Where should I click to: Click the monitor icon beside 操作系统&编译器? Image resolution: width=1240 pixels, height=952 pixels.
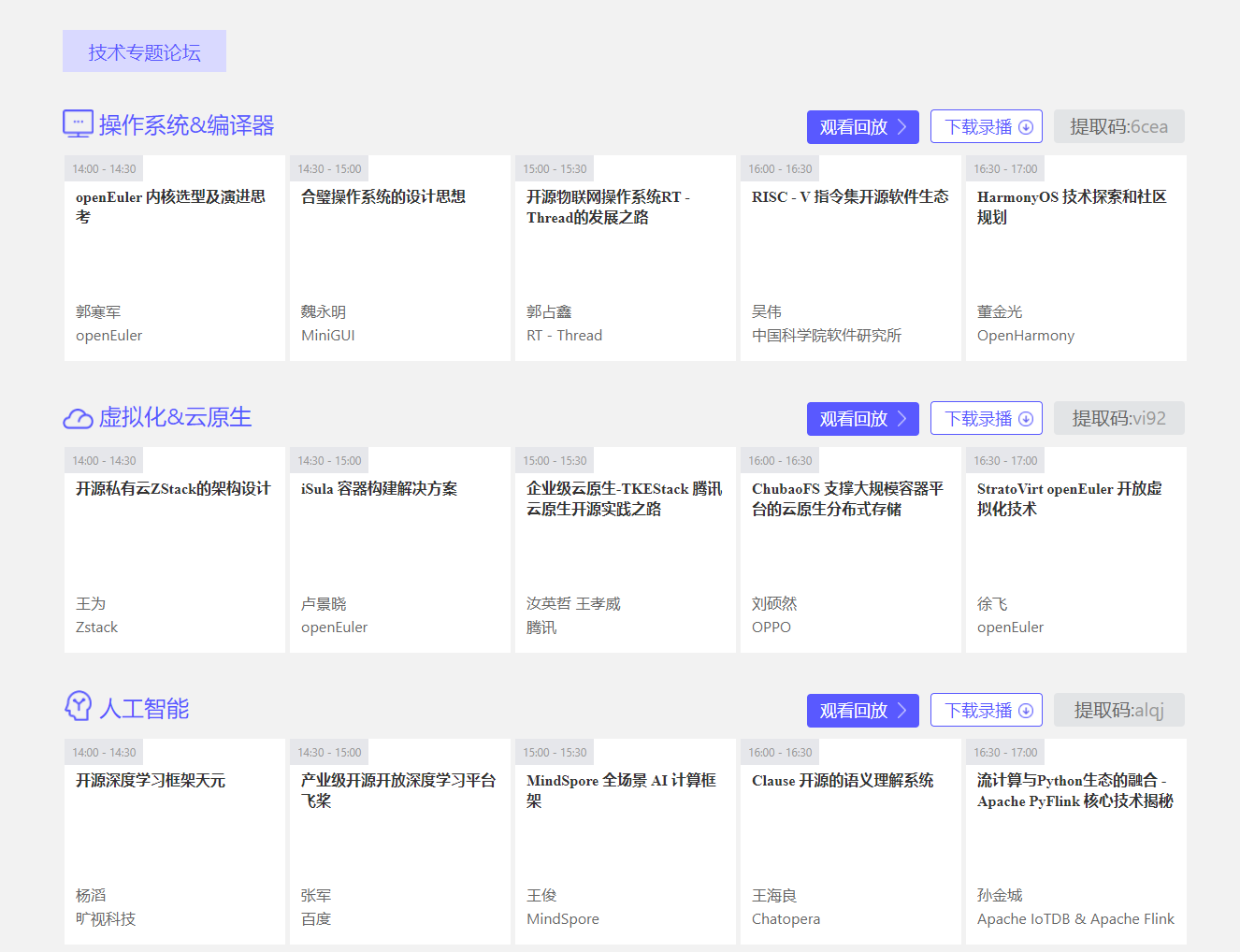(77, 123)
